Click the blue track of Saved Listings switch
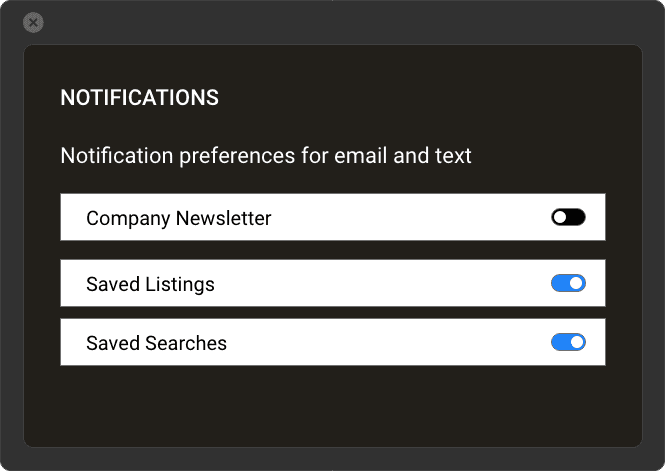 point(560,284)
